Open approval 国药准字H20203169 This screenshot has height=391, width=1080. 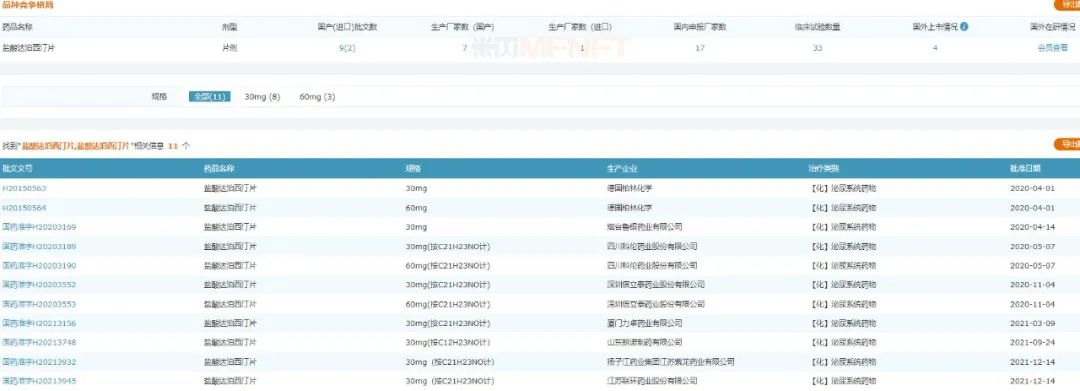(39, 226)
